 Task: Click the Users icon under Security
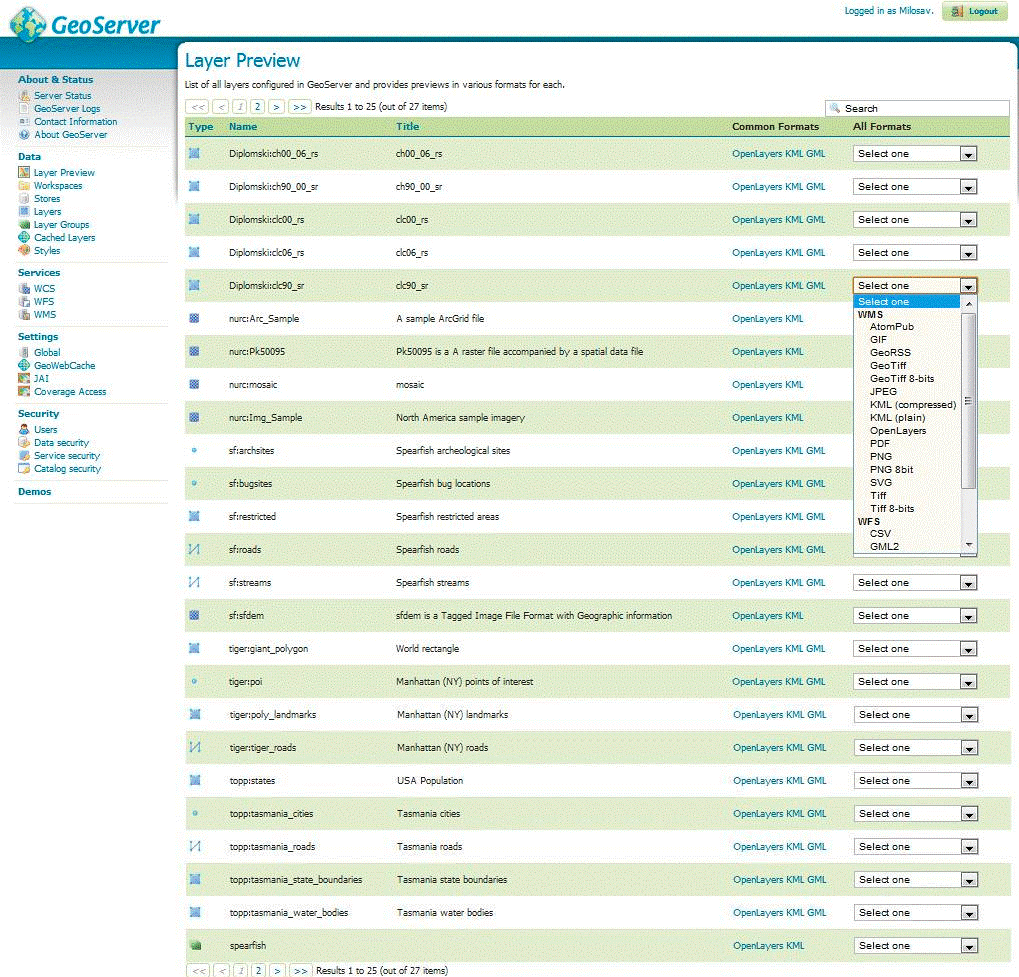click(25, 430)
